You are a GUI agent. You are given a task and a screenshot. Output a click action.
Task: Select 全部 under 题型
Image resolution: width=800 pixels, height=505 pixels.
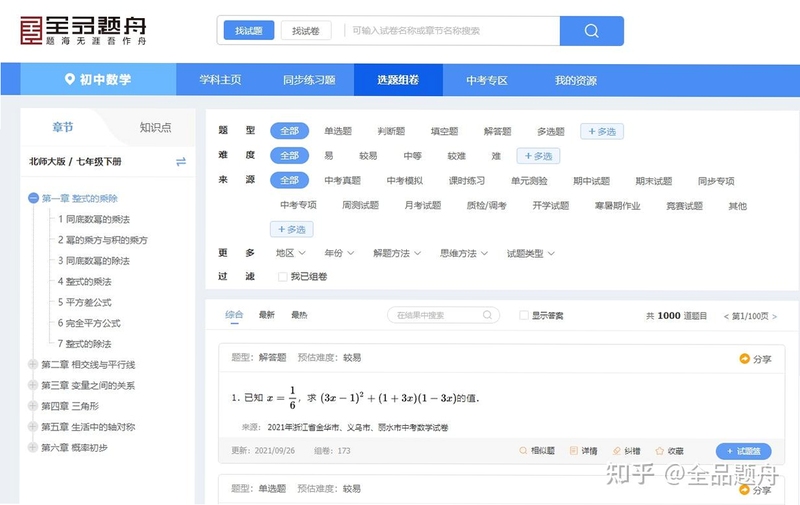pyautogui.click(x=289, y=131)
